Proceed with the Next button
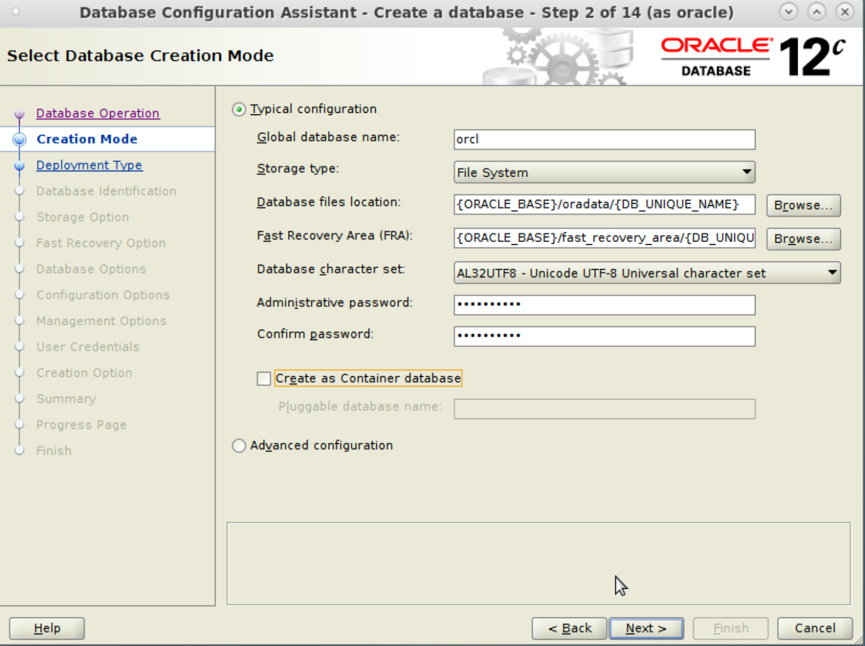The image size is (865, 646). [646, 628]
